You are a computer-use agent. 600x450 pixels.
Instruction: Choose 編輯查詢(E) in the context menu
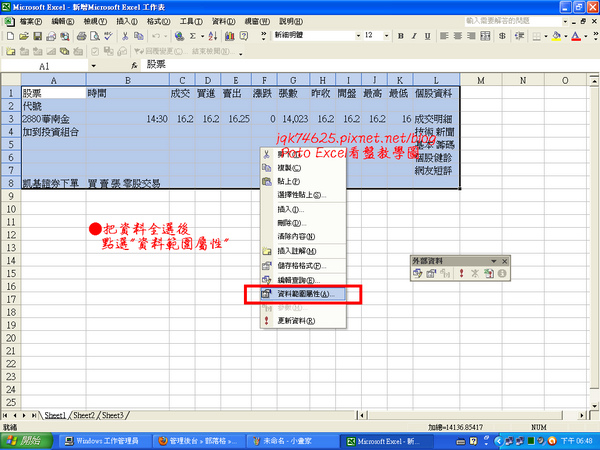click(x=303, y=280)
